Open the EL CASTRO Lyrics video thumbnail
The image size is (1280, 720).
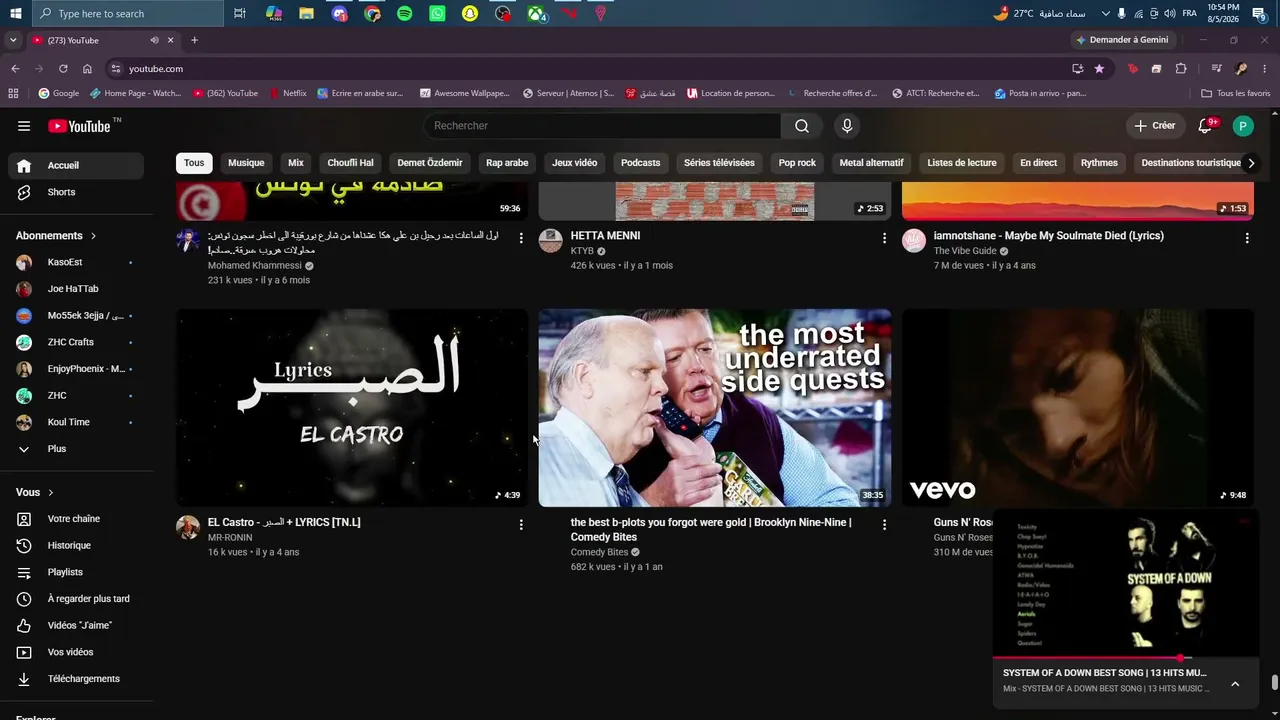point(352,408)
